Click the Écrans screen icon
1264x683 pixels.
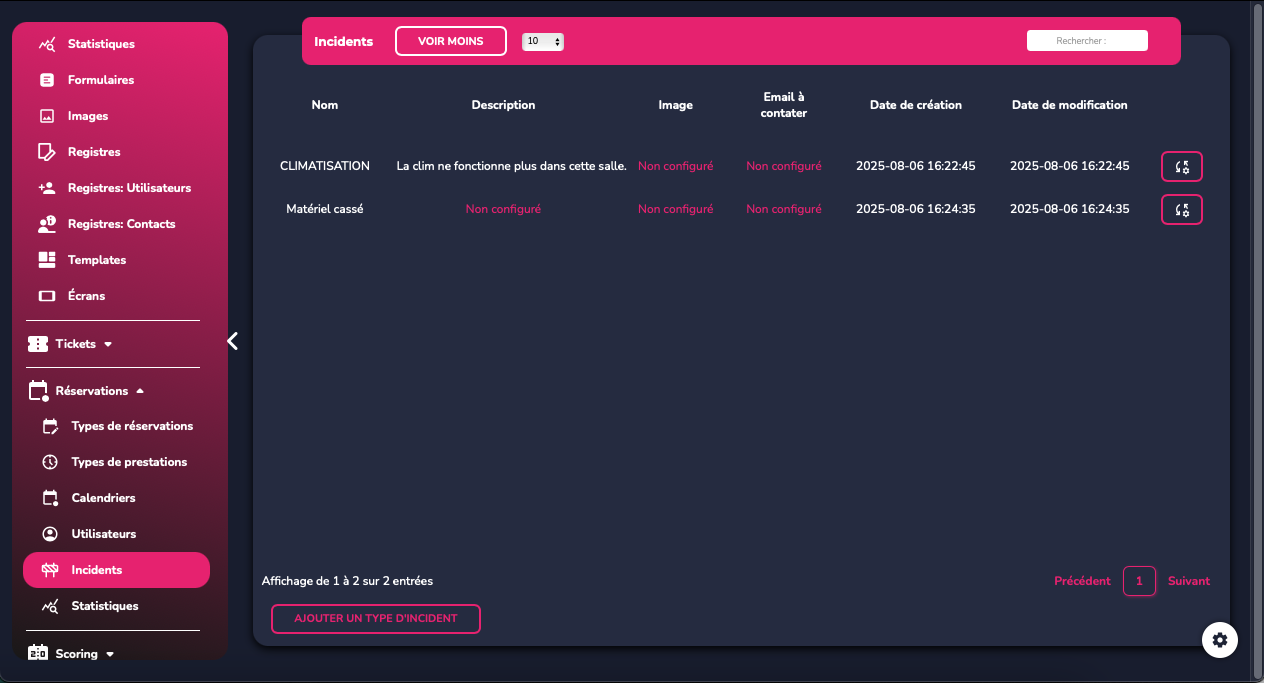[x=46, y=296]
